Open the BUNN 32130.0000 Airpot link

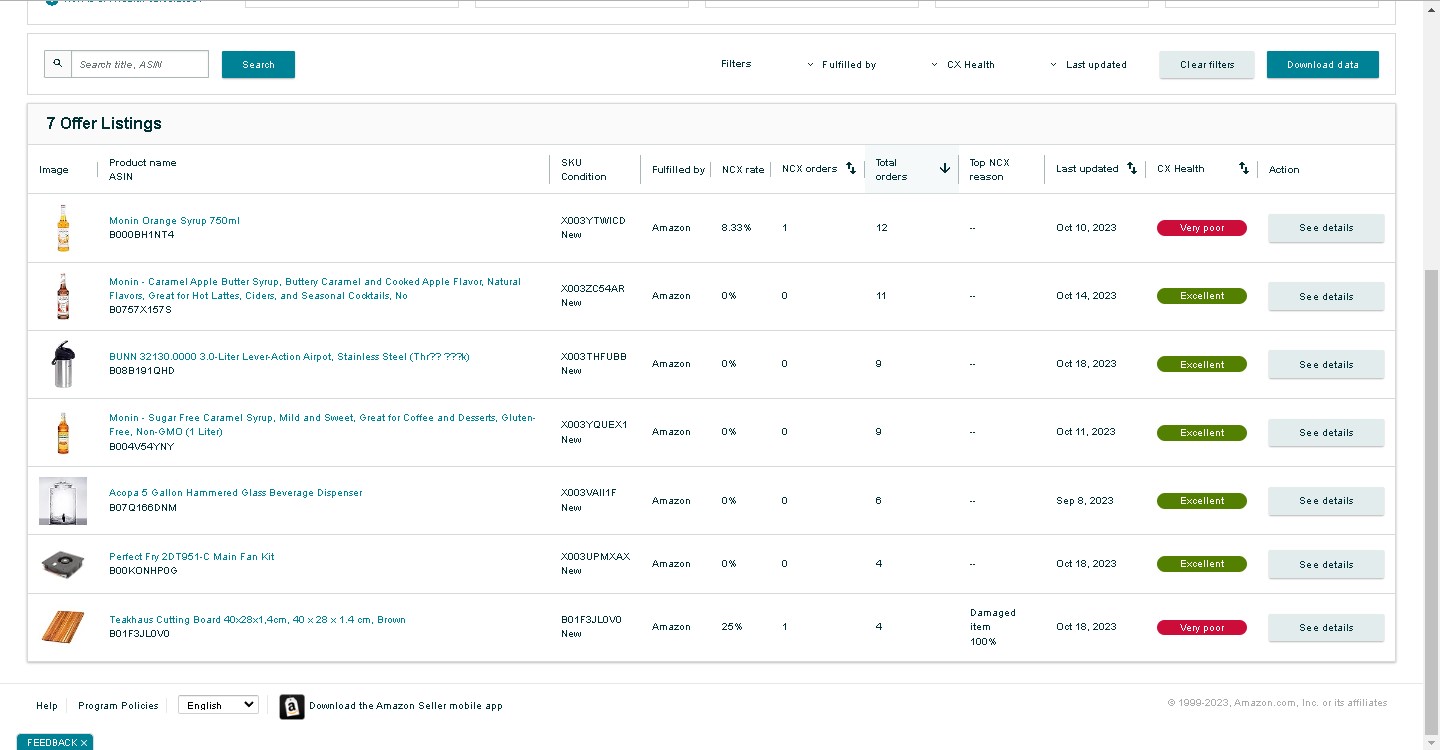tap(289, 357)
